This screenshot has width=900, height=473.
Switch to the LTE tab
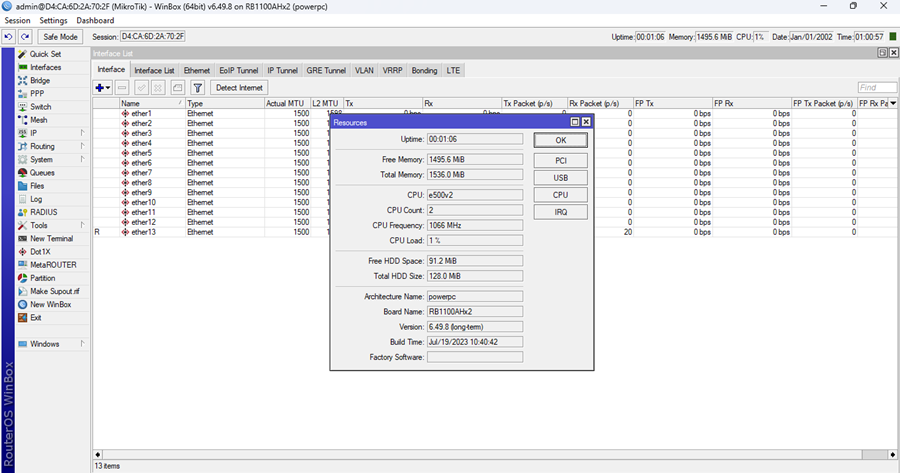[453, 71]
